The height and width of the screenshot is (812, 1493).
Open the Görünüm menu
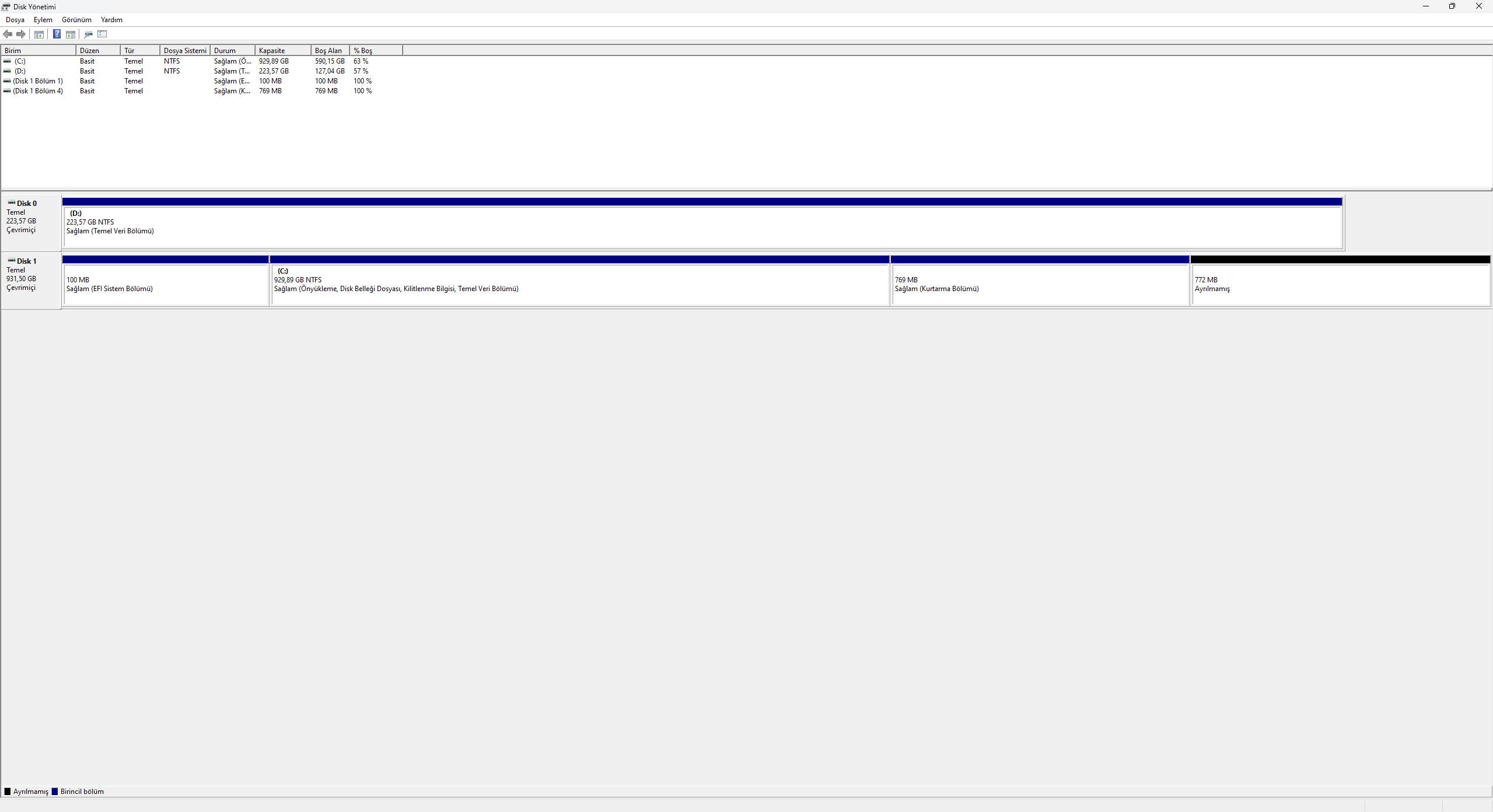tap(76, 20)
